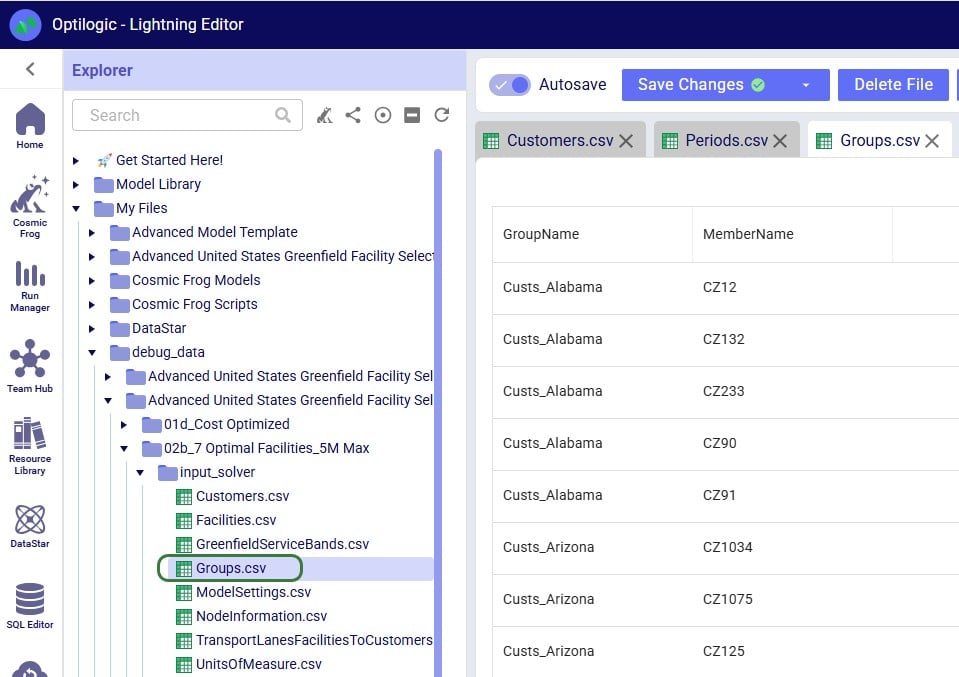959x677 pixels.
Task: Select the CZ1075 cell
Action: [x=792, y=600]
